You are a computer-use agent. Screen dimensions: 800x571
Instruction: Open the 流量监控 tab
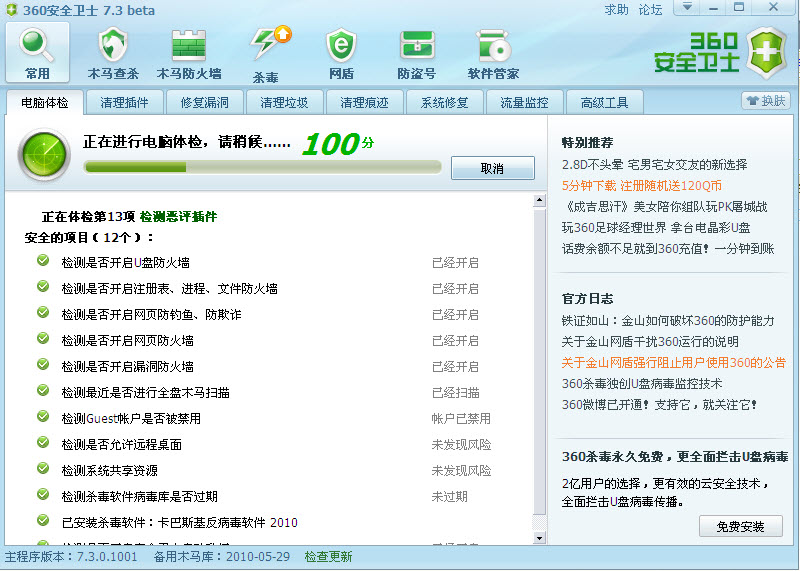tap(524, 102)
